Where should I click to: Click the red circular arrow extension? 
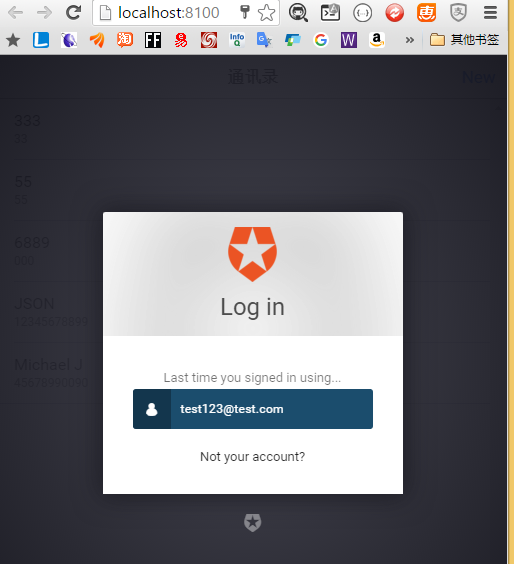coord(395,13)
